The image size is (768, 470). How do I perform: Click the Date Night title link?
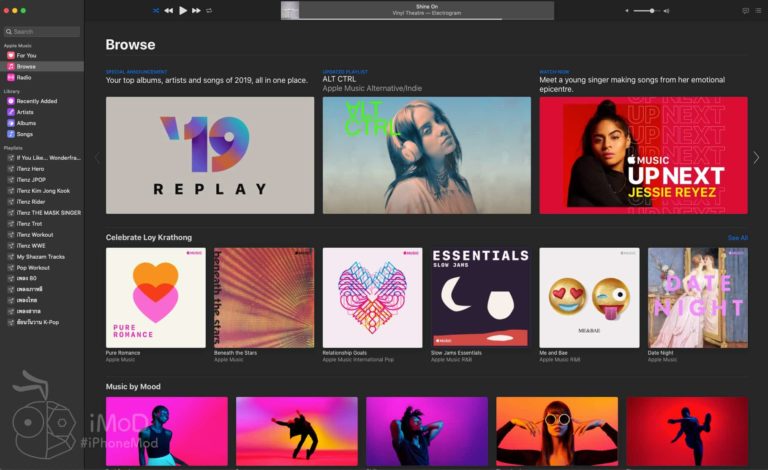[x=661, y=352]
